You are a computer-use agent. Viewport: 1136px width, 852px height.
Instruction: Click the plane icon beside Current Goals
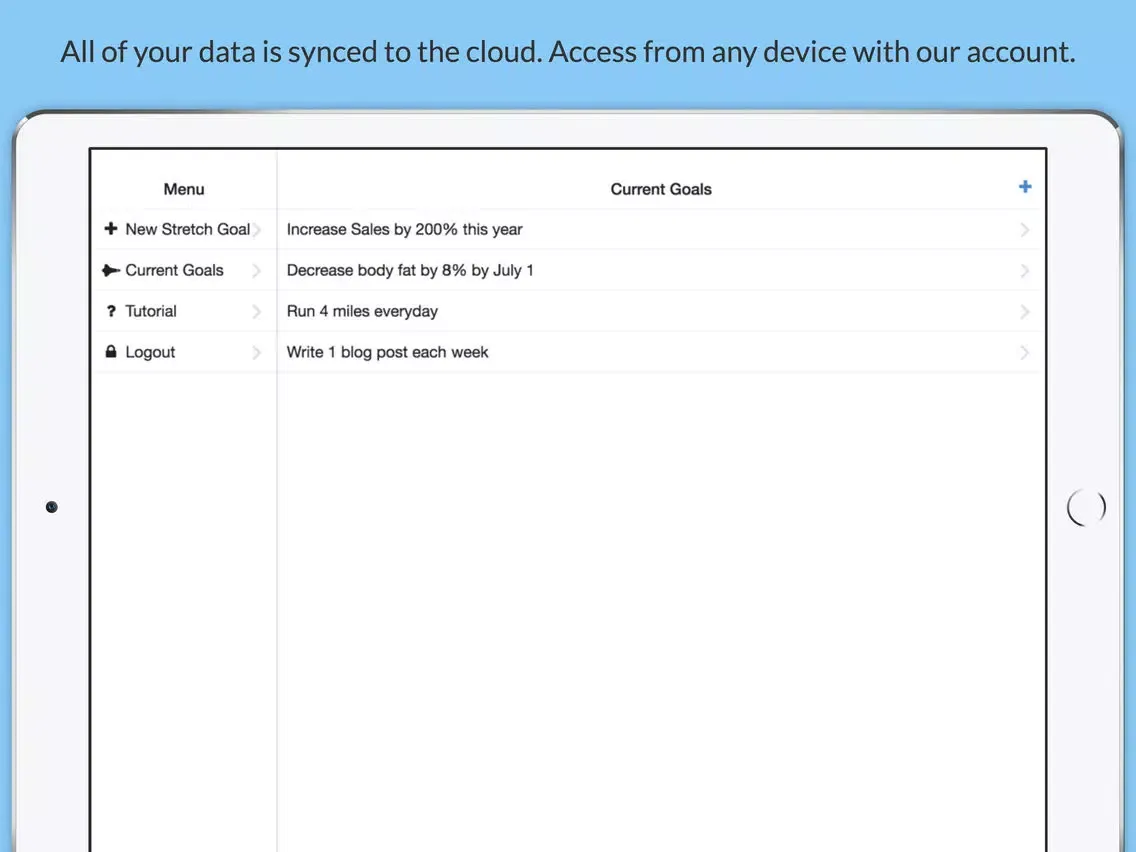111,270
